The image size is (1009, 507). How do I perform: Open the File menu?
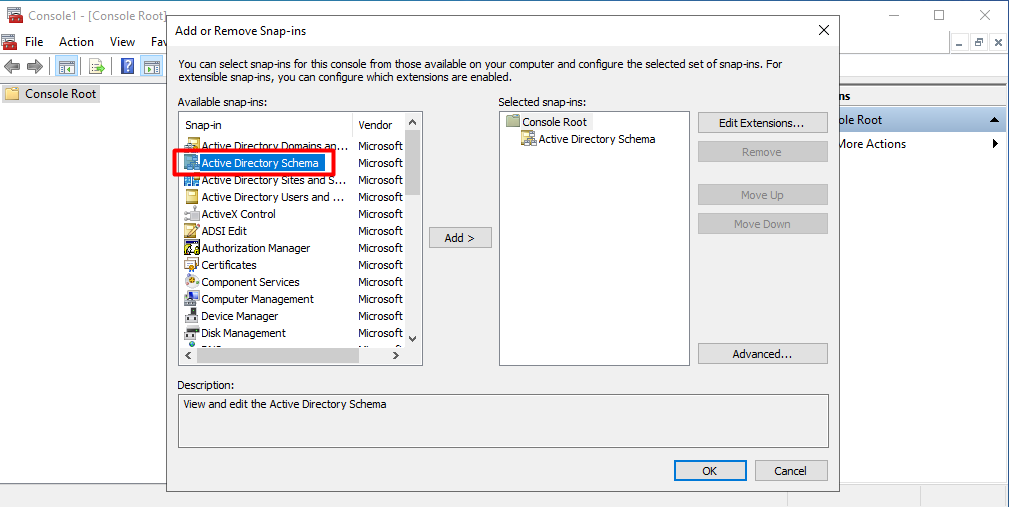point(34,42)
